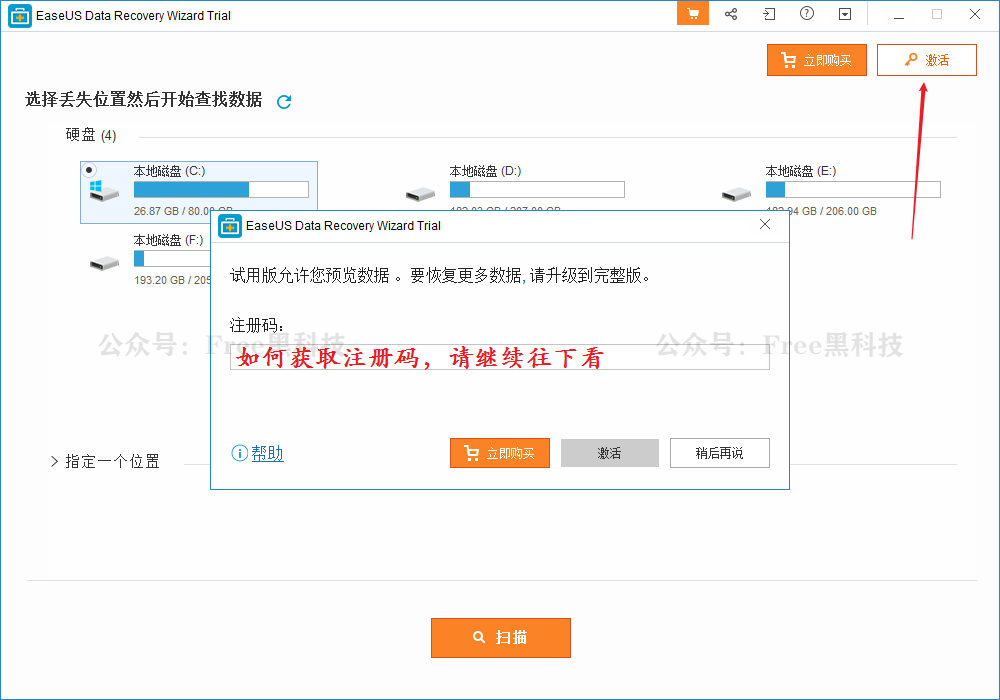Click 立即购买 button inside the dialog
This screenshot has height=700, width=1000.
[499, 453]
